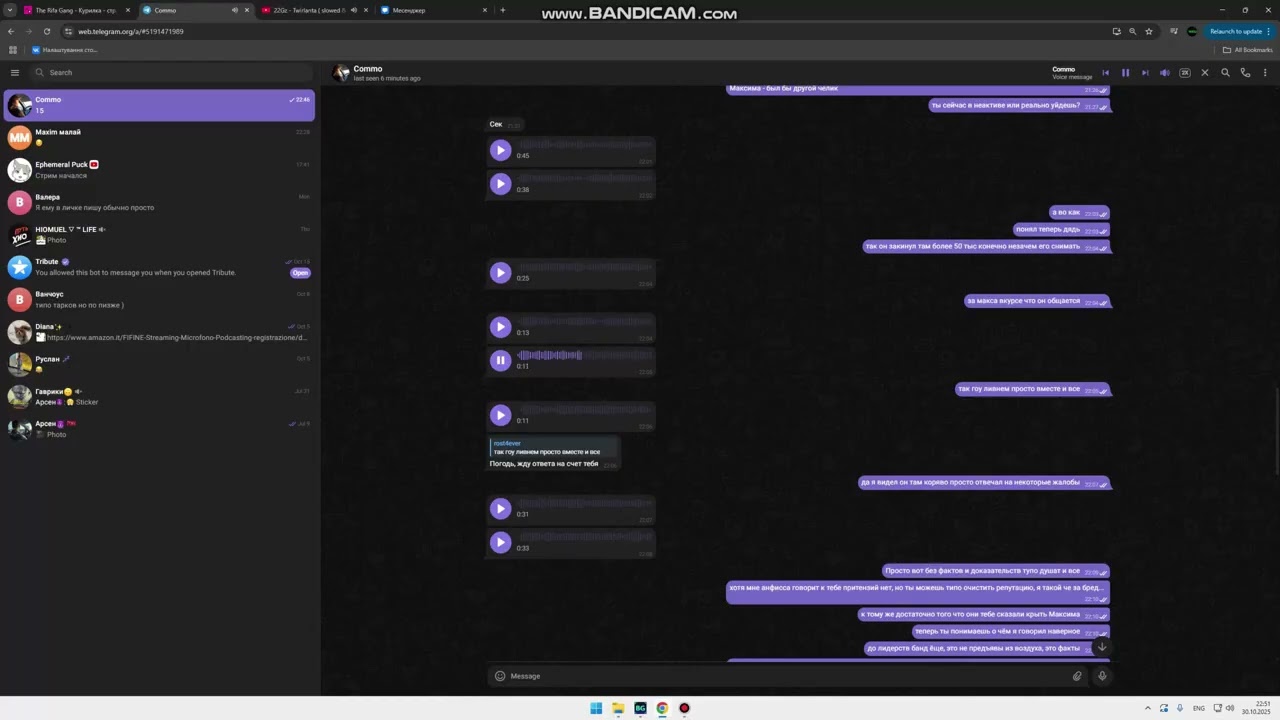Open chat with Maxim малай
This screenshot has width=1280, height=720.
click(x=160, y=138)
